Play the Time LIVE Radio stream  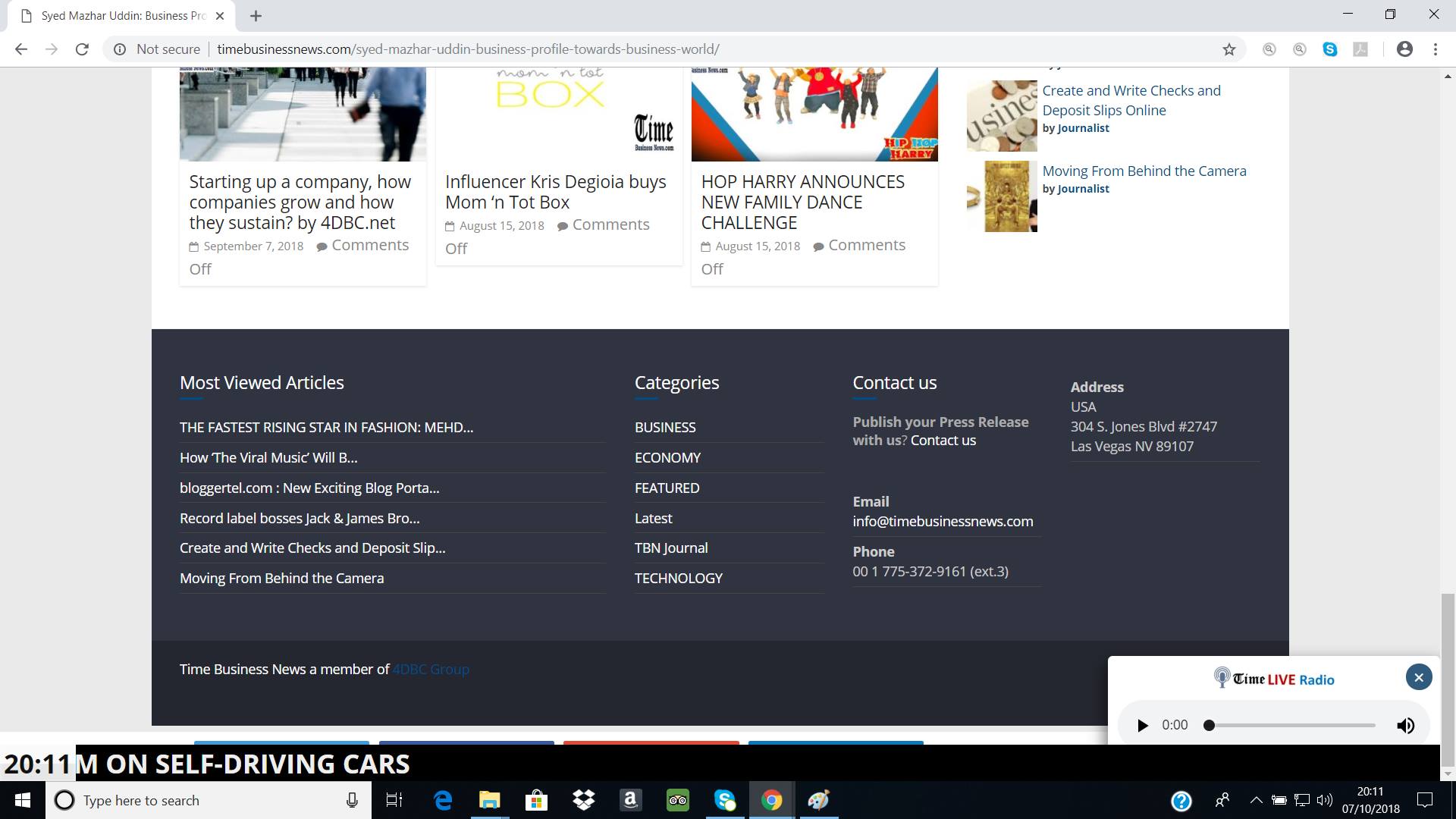[1142, 726]
